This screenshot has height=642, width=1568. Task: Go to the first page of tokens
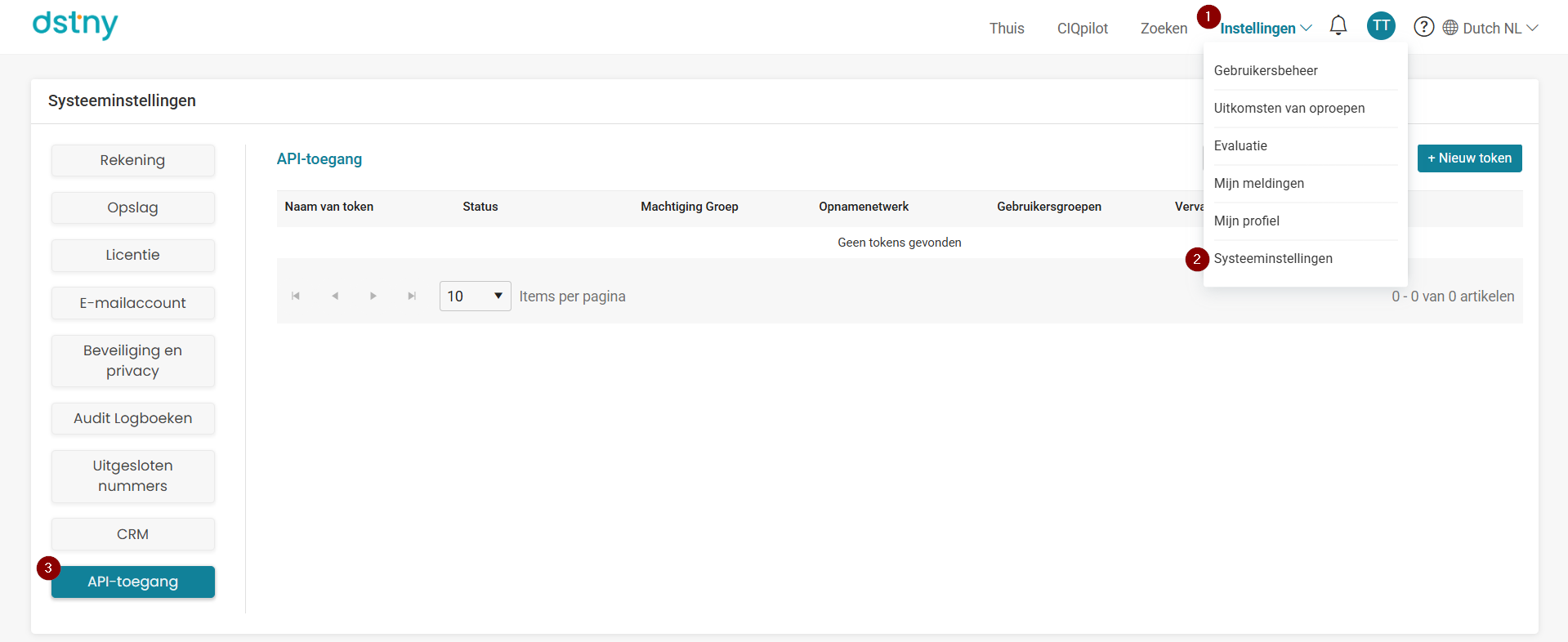pos(296,296)
